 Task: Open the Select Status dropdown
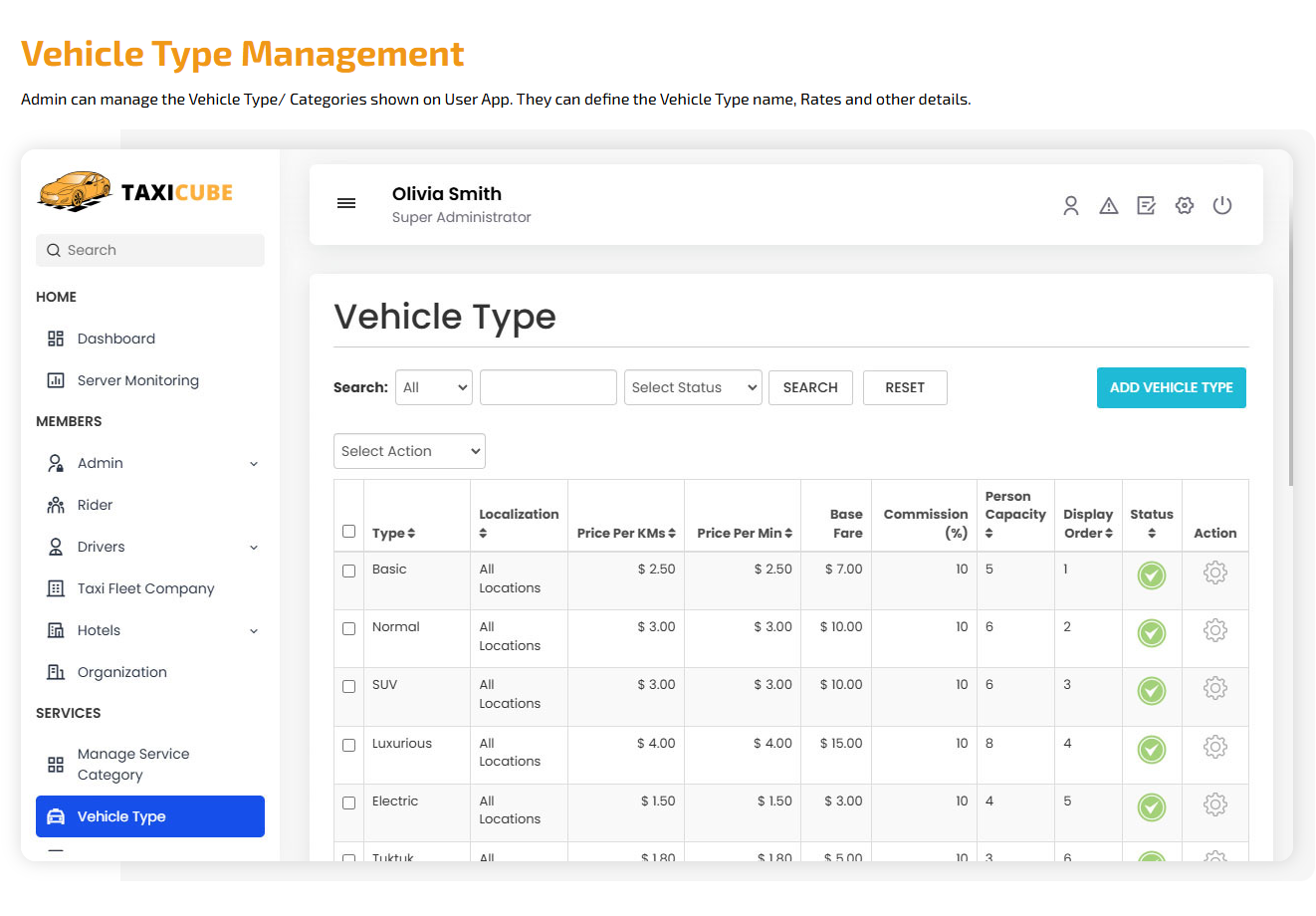(x=693, y=387)
